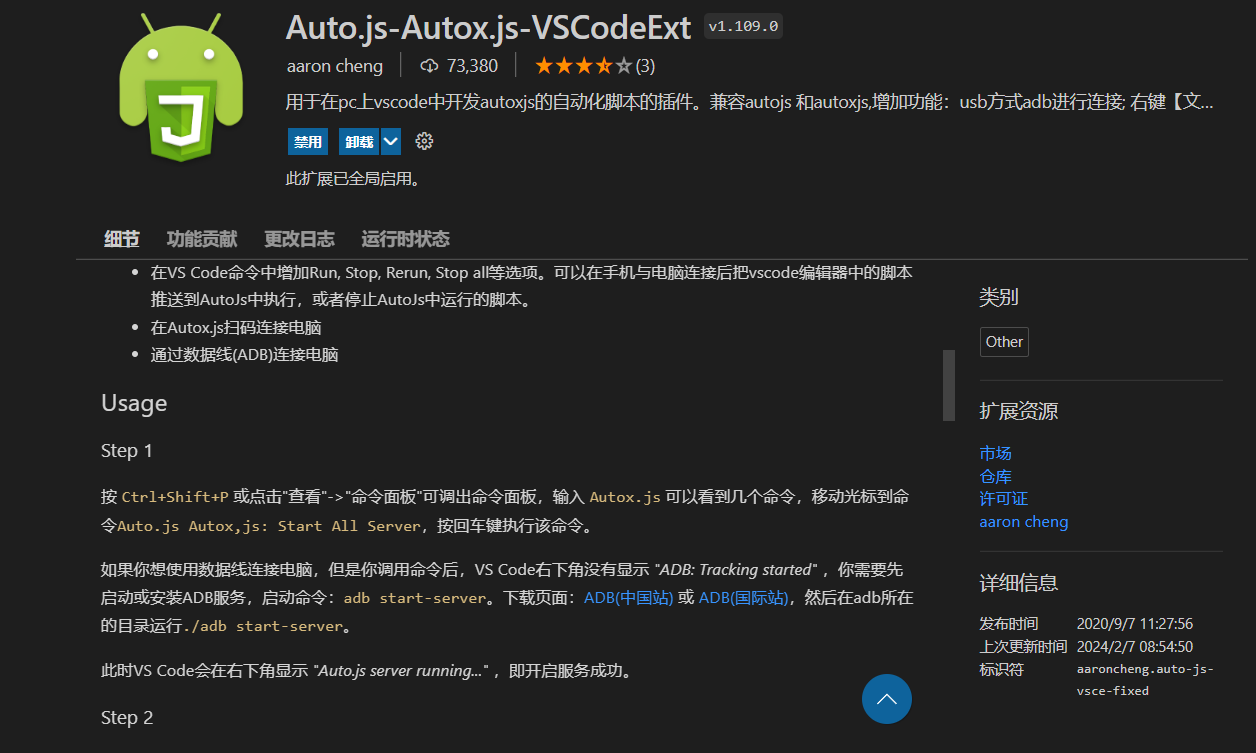The image size is (1256, 753).
Task: Click the 类别 section heading
Action: [x=999, y=297]
